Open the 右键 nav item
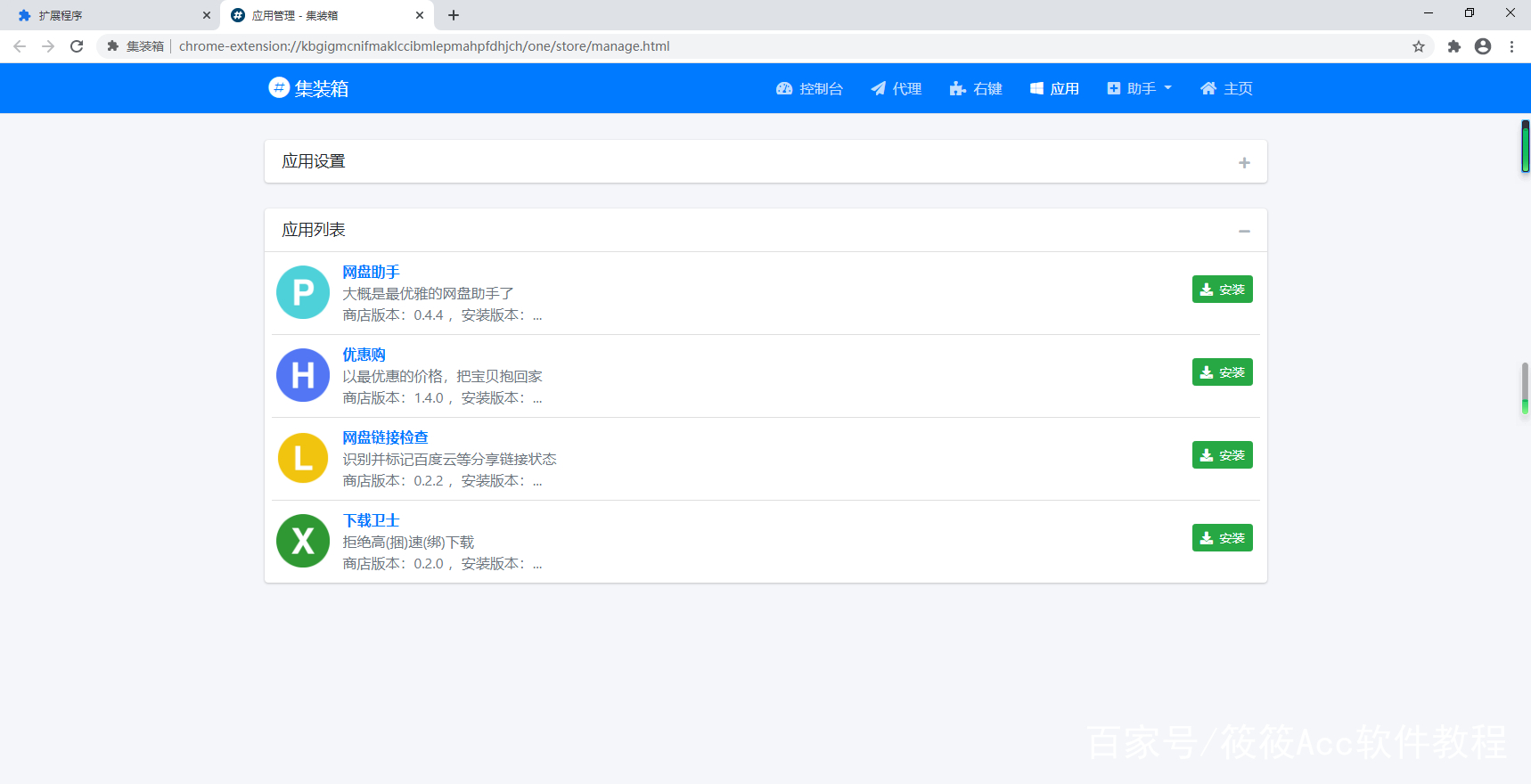1531x784 pixels. [x=976, y=88]
